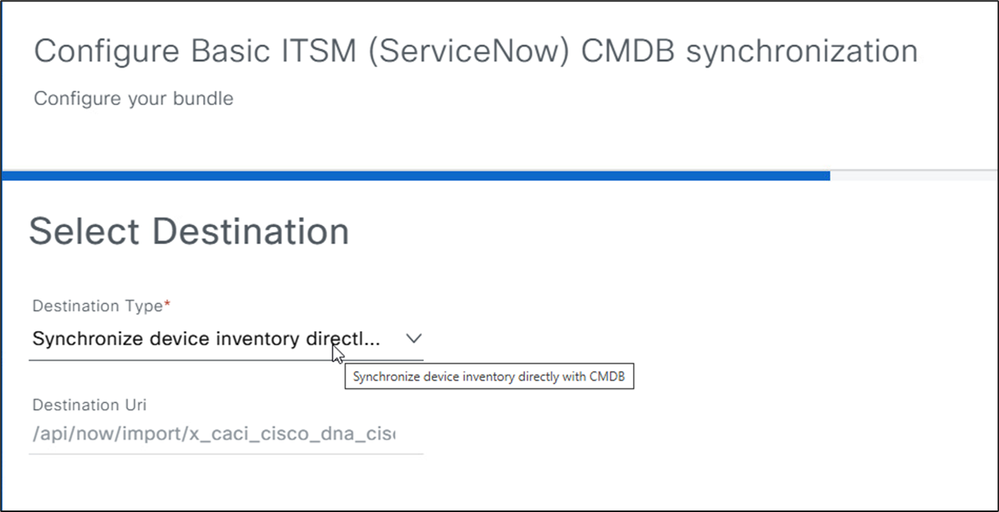Click the truncated ellipsis in Destination Type value
999x512 pixels.
[369, 340]
